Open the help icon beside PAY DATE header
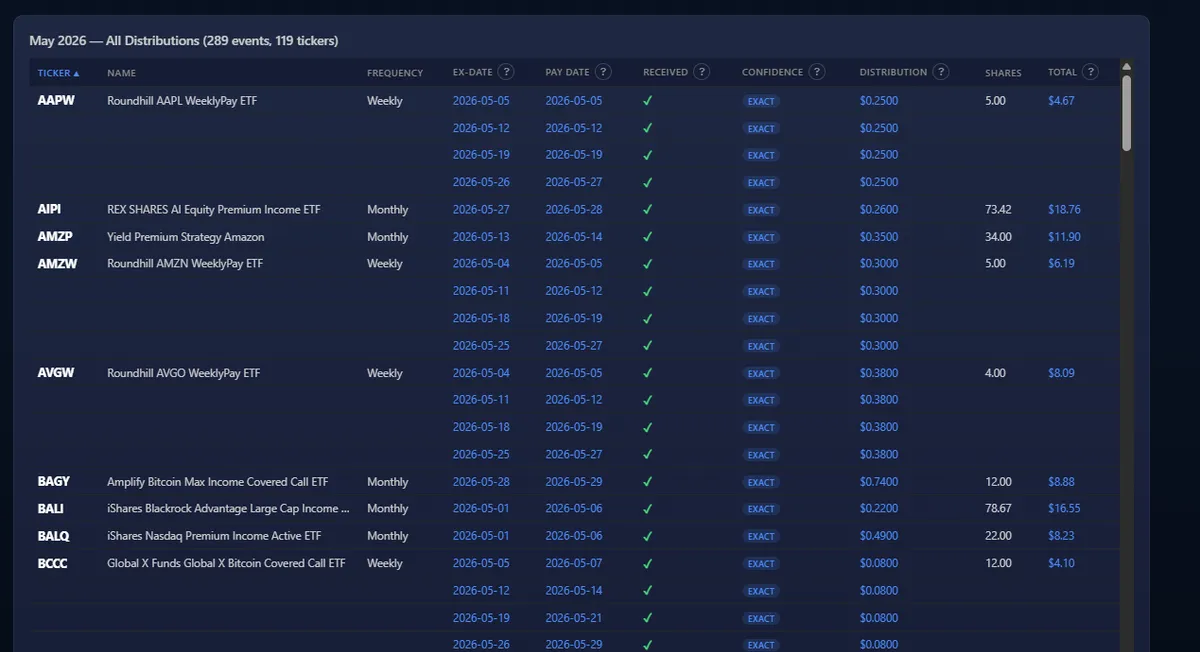This screenshot has height=652, width=1200. [603, 72]
